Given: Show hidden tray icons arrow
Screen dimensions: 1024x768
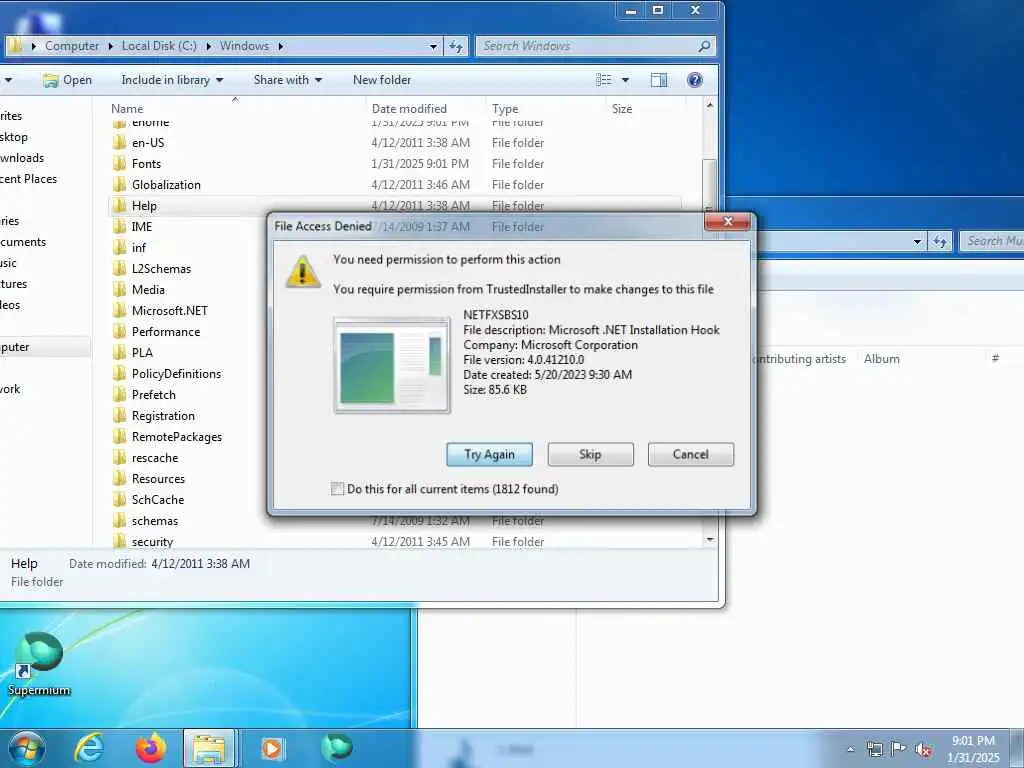Looking at the screenshot, I should click(850, 750).
